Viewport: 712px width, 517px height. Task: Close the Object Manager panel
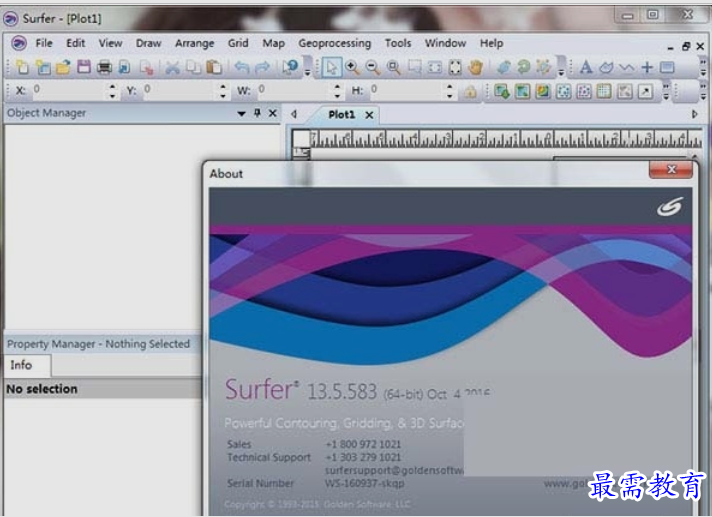coord(272,113)
